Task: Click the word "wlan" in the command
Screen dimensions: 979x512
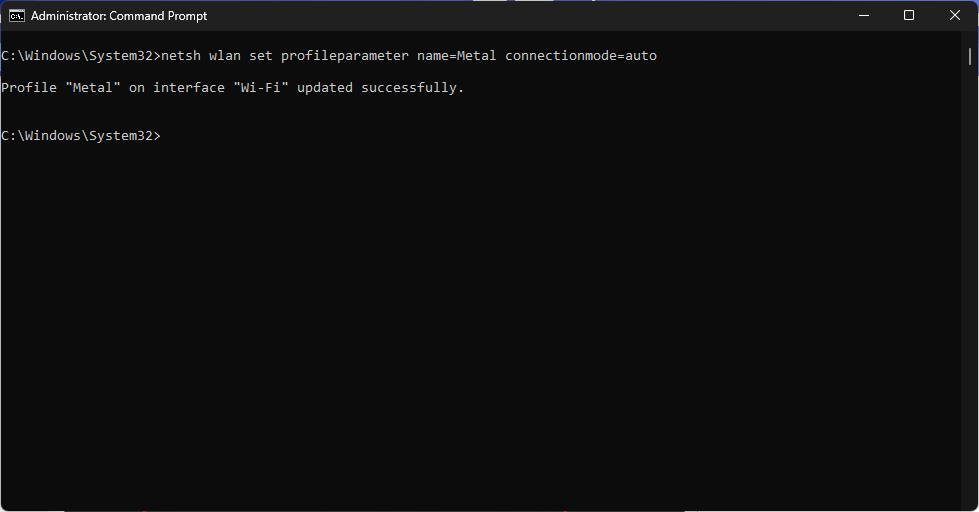Action: [x=225, y=56]
